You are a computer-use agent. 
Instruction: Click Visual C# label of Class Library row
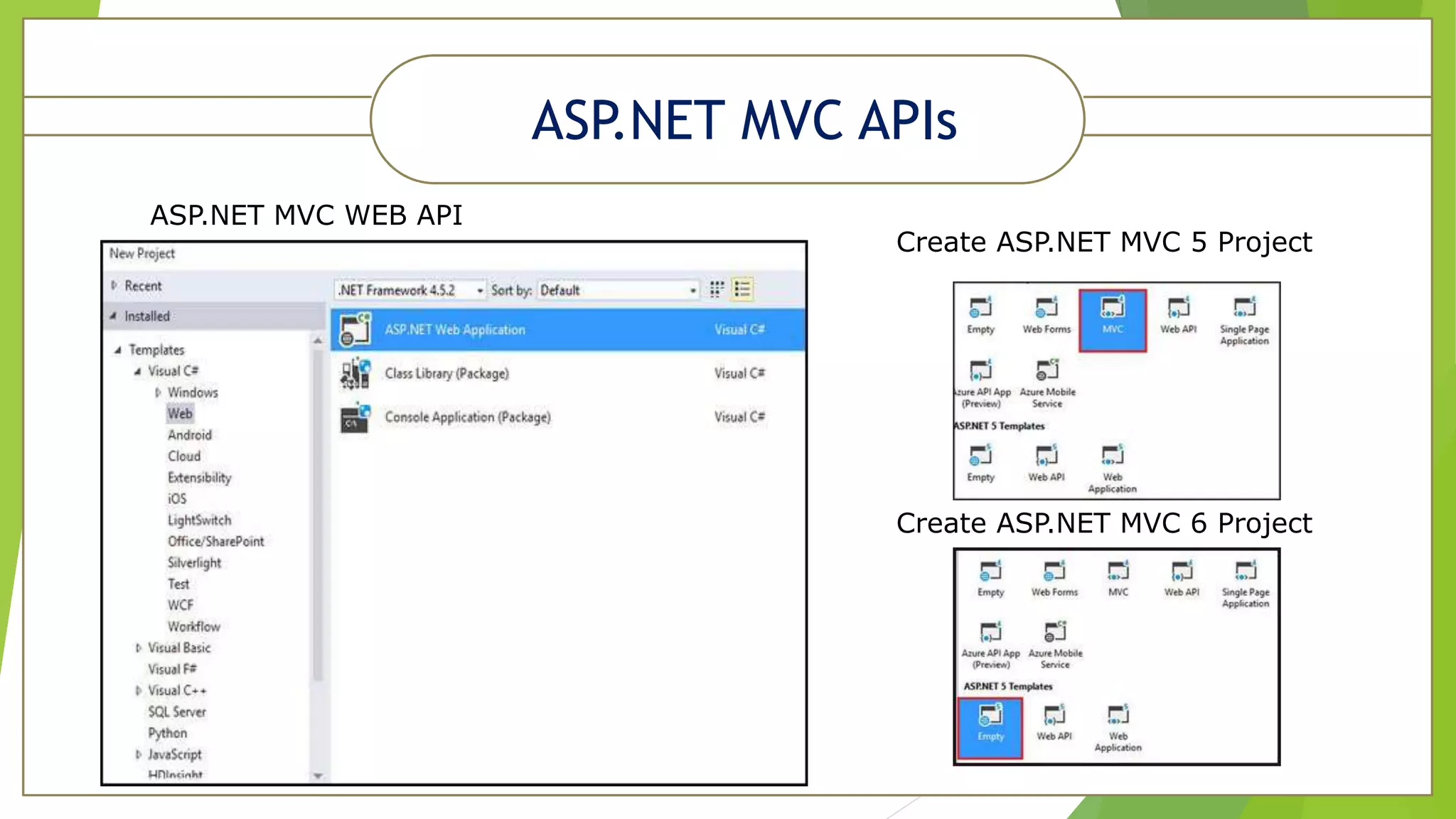739,373
